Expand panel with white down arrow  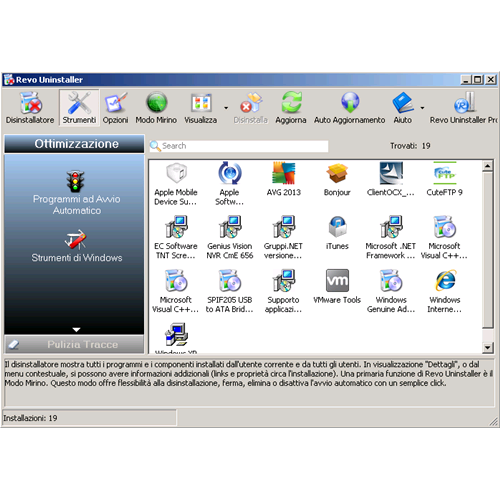(76, 330)
